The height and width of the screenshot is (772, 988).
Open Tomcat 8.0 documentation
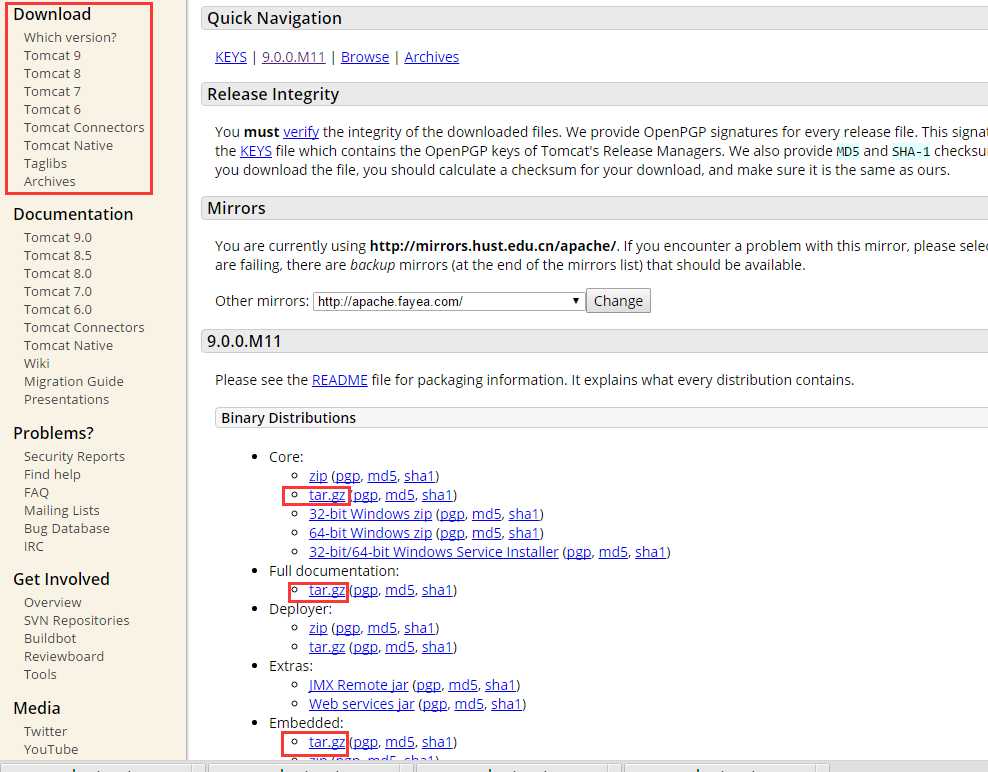(58, 273)
